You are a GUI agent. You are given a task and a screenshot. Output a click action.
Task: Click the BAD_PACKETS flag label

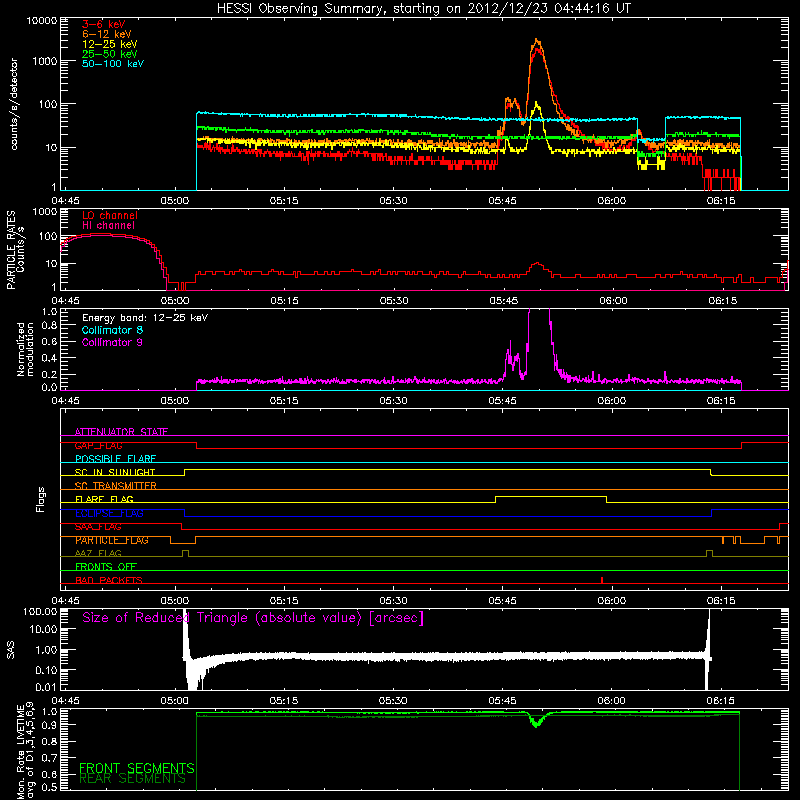coord(109,580)
